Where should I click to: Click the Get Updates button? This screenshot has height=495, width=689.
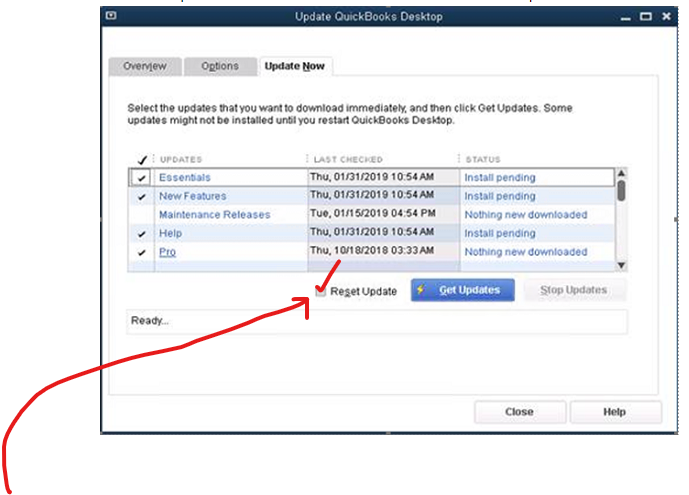[463, 290]
